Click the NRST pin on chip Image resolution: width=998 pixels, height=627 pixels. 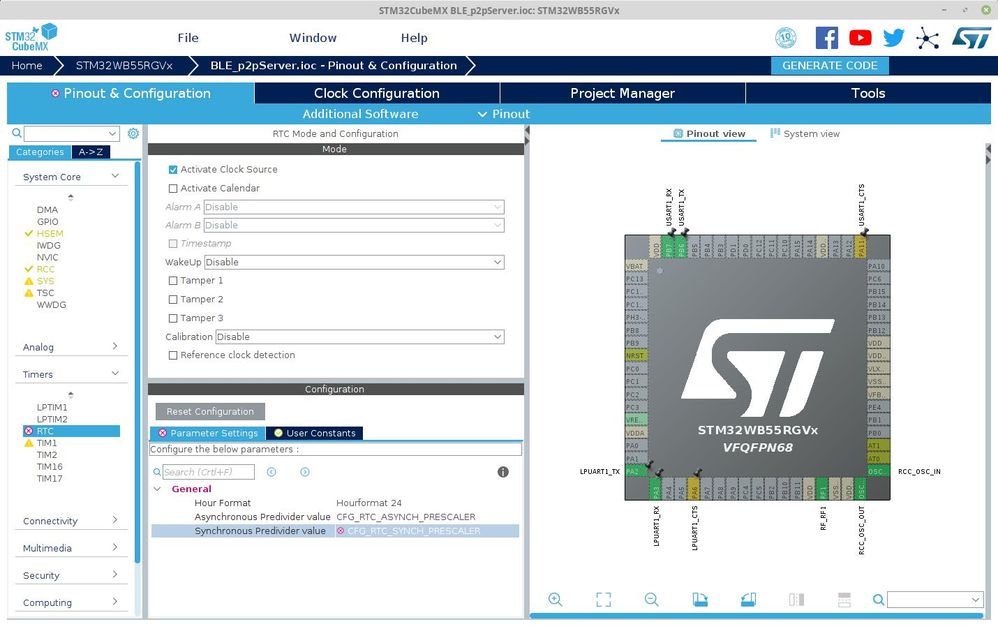pyautogui.click(x=636, y=356)
